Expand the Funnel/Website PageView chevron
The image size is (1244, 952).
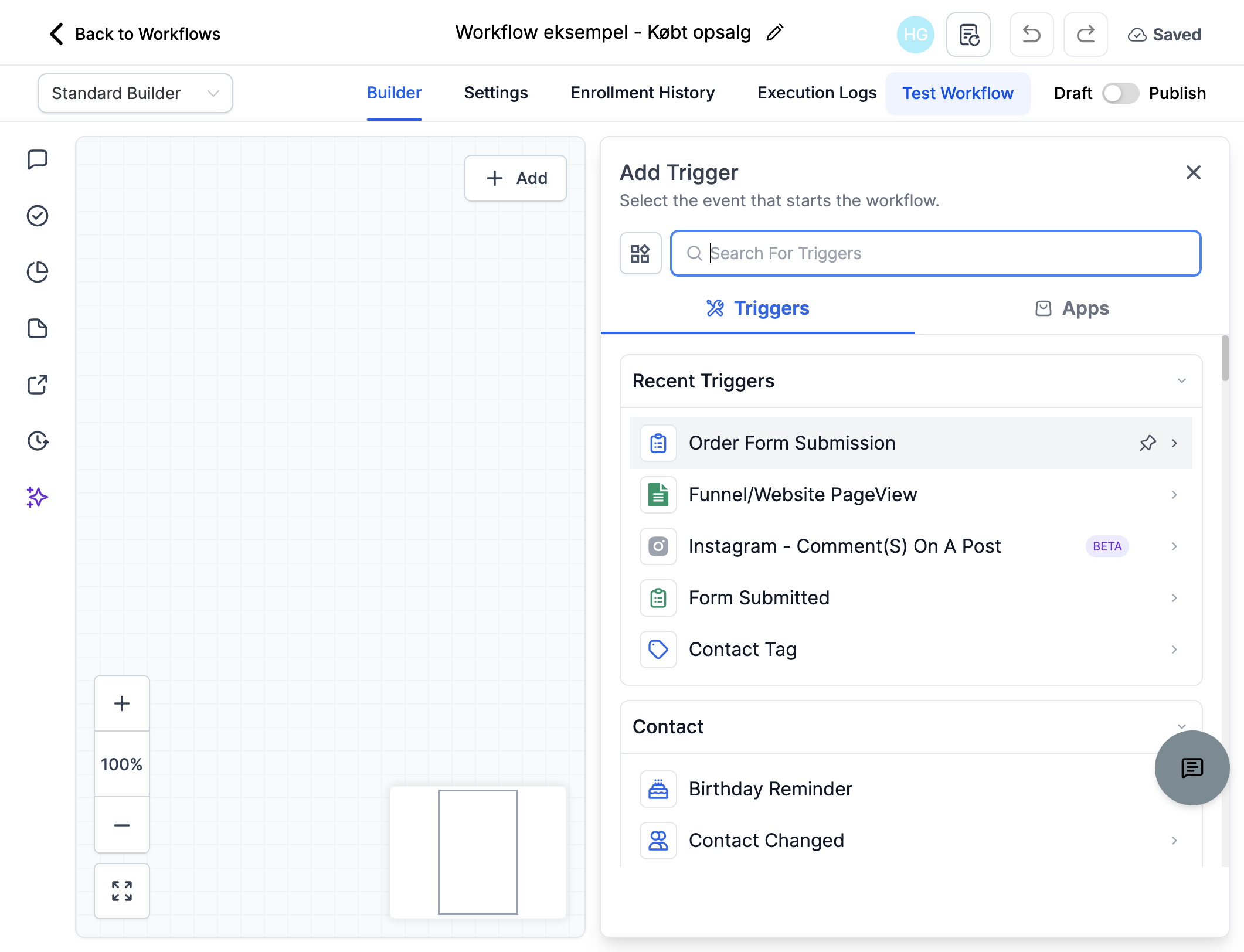coord(1174,495)
